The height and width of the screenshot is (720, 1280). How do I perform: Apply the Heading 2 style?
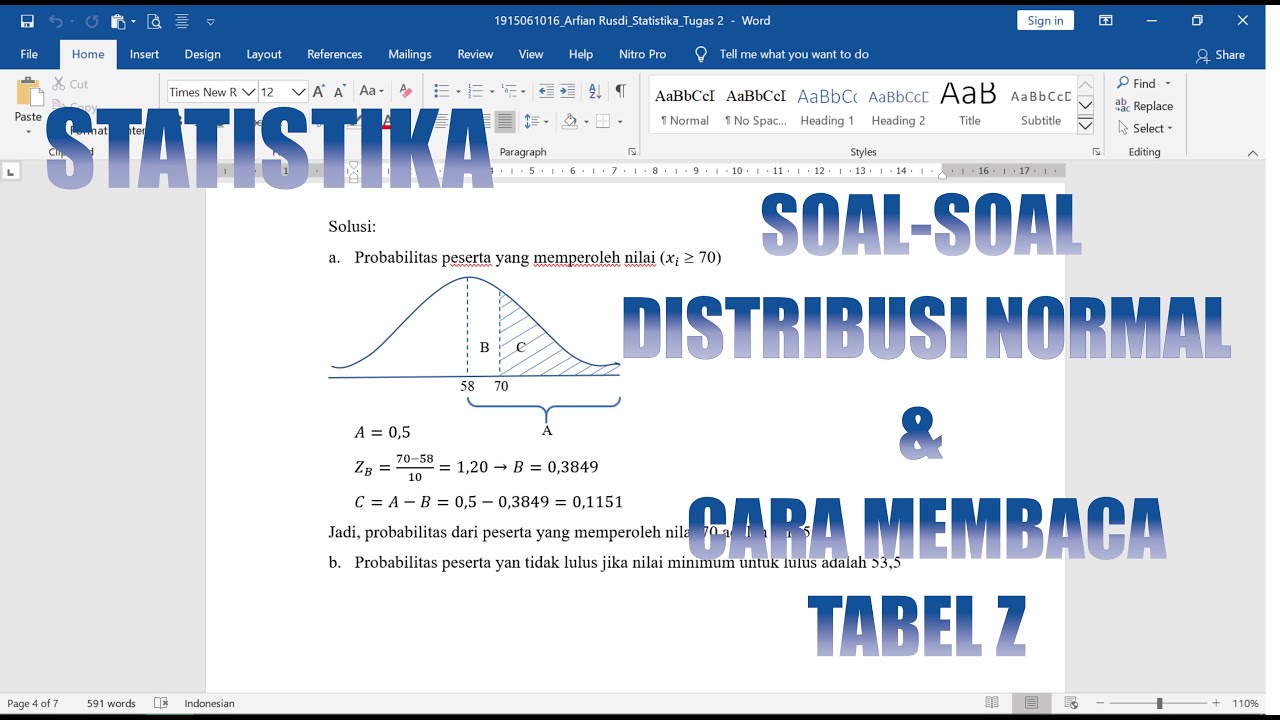[x=898, y=105]
